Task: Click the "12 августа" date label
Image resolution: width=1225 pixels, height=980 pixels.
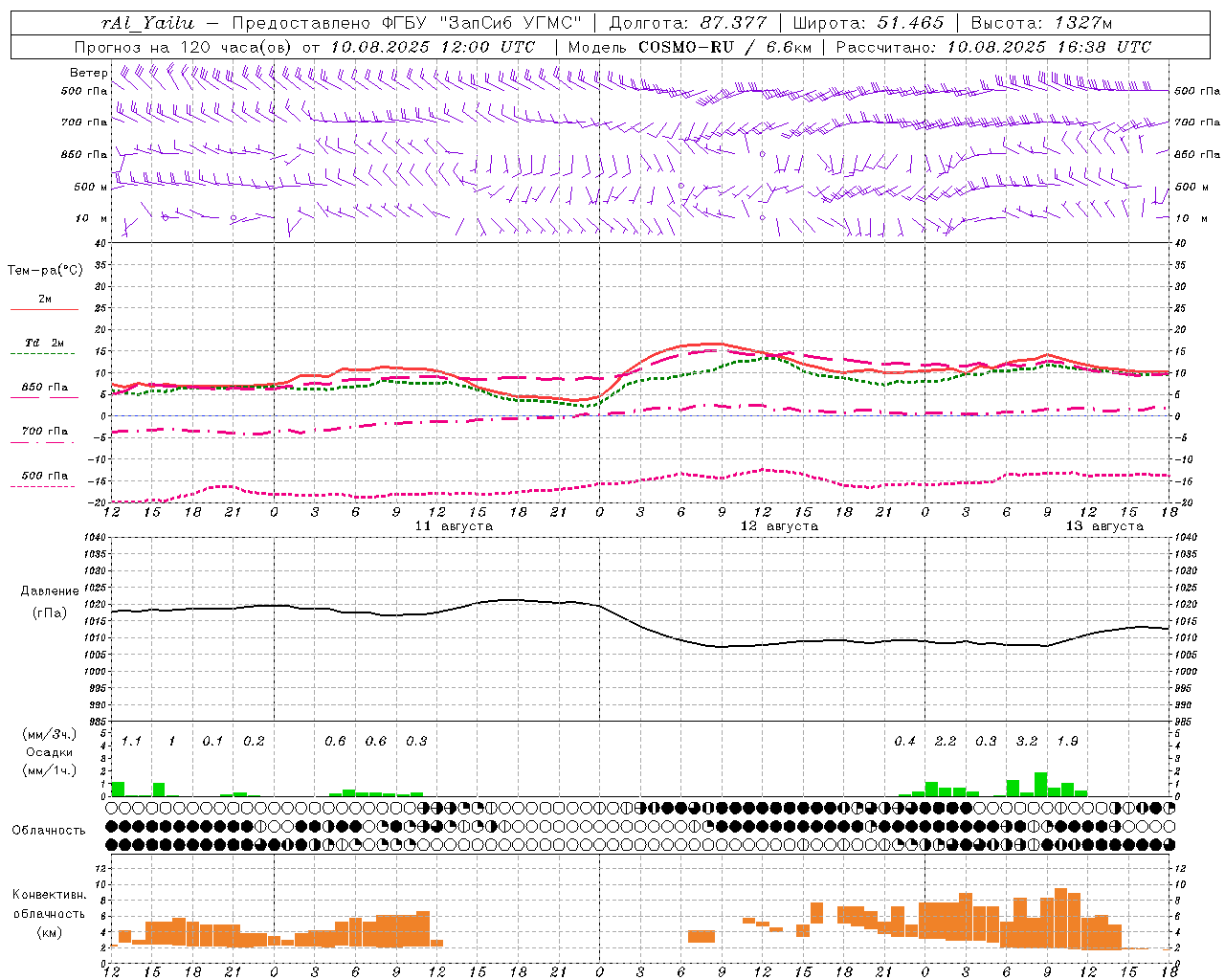Action: click(x=779, y=526)
